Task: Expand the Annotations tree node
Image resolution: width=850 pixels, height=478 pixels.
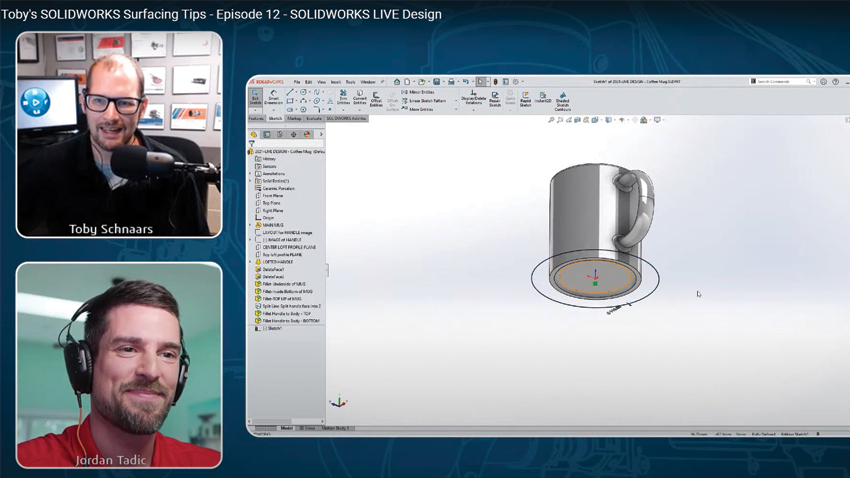Action: (x=250, y=174)
